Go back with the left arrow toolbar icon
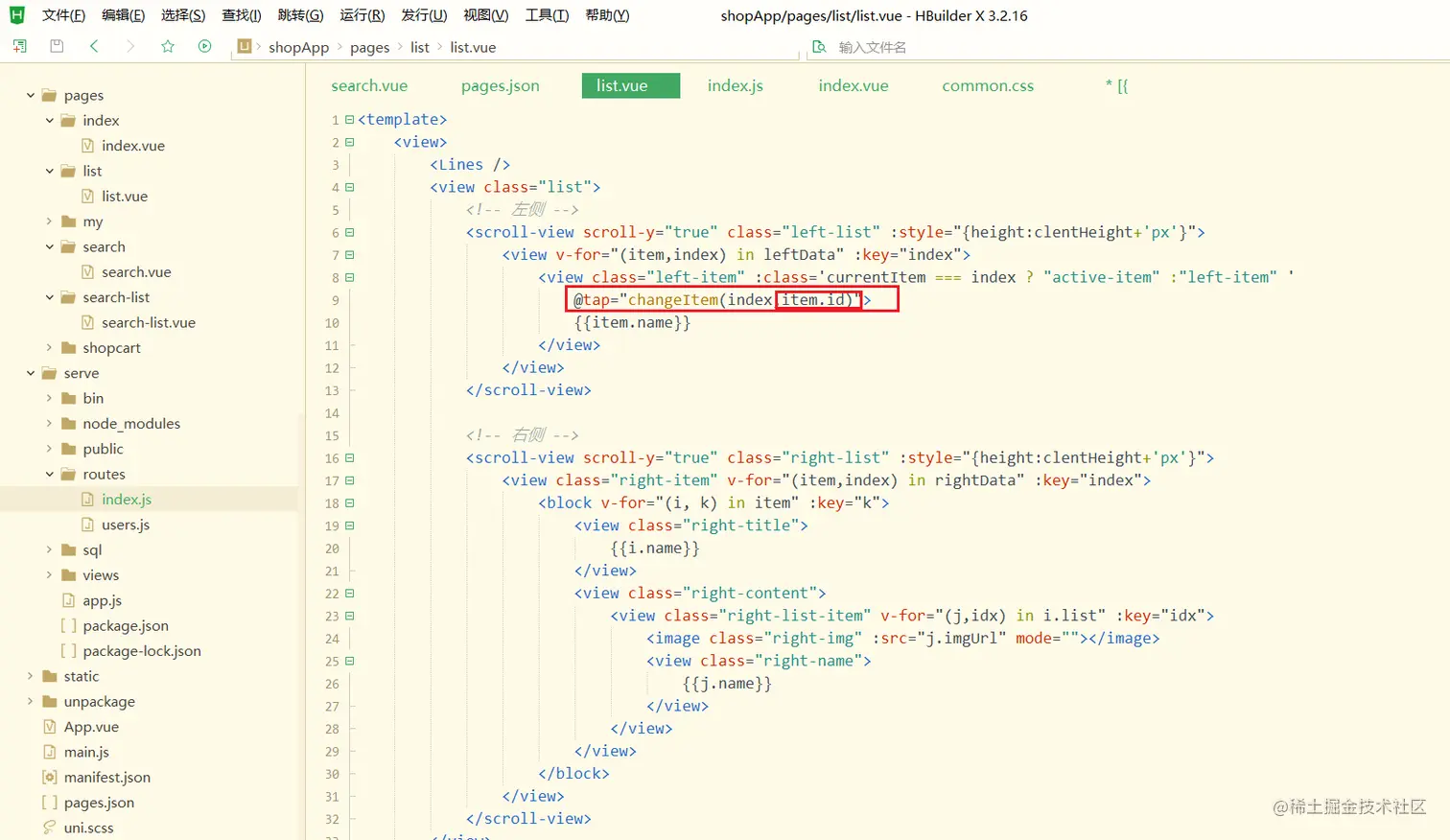This screenshot has height=840, width=1450. tap(94, 46)
